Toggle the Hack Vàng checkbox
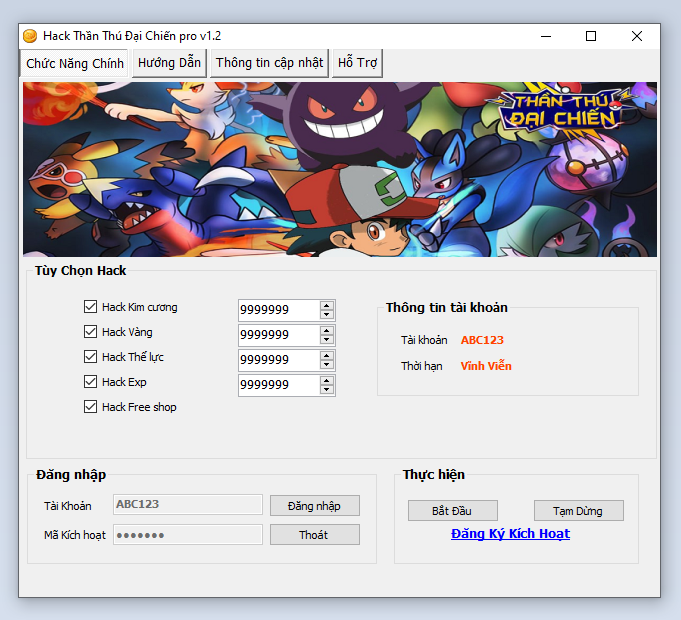 pyautogui.click(x=91, y=332)
